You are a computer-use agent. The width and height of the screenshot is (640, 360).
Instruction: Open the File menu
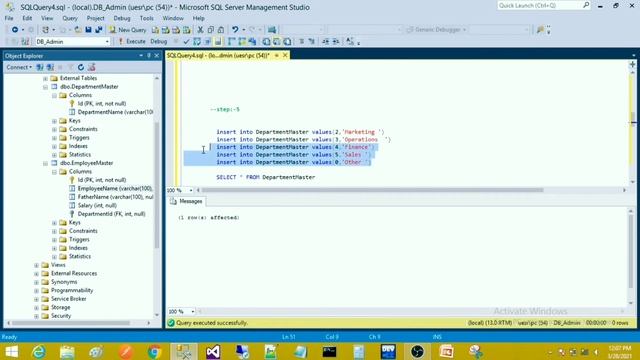click(9, 18)
